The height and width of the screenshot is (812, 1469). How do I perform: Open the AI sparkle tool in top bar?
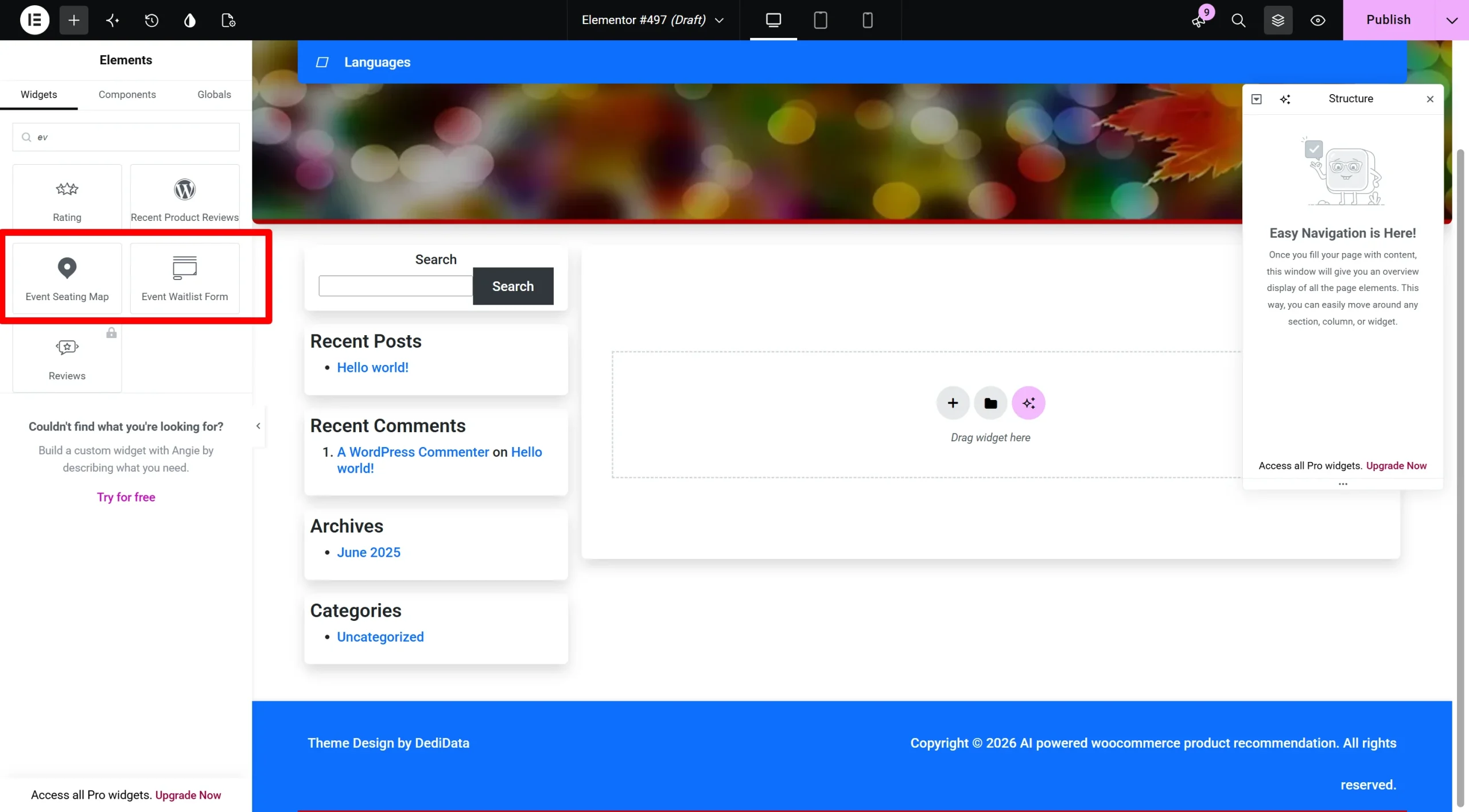(112, 20)
